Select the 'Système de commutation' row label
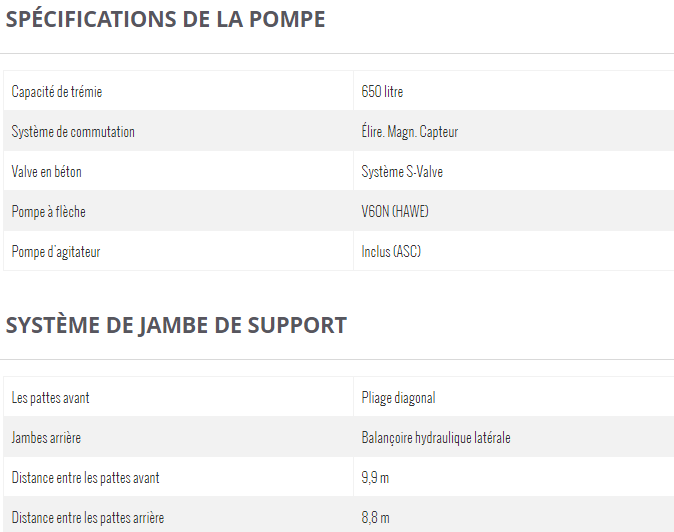Image resolution: width=674 pixels, height=532 pixels. 73,131
